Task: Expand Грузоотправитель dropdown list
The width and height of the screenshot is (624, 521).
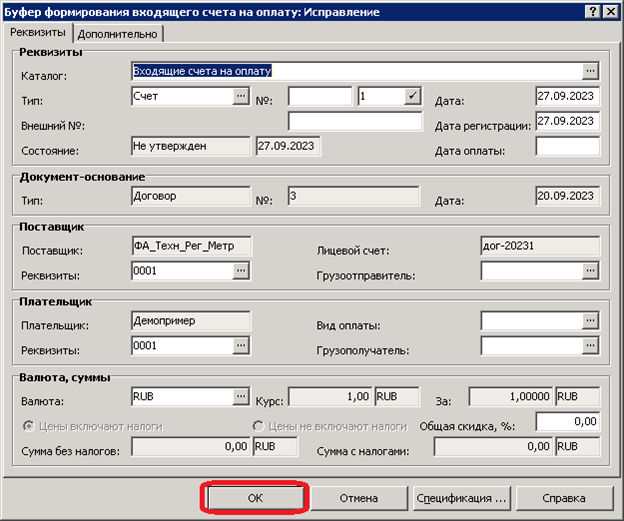Action: 590,270
